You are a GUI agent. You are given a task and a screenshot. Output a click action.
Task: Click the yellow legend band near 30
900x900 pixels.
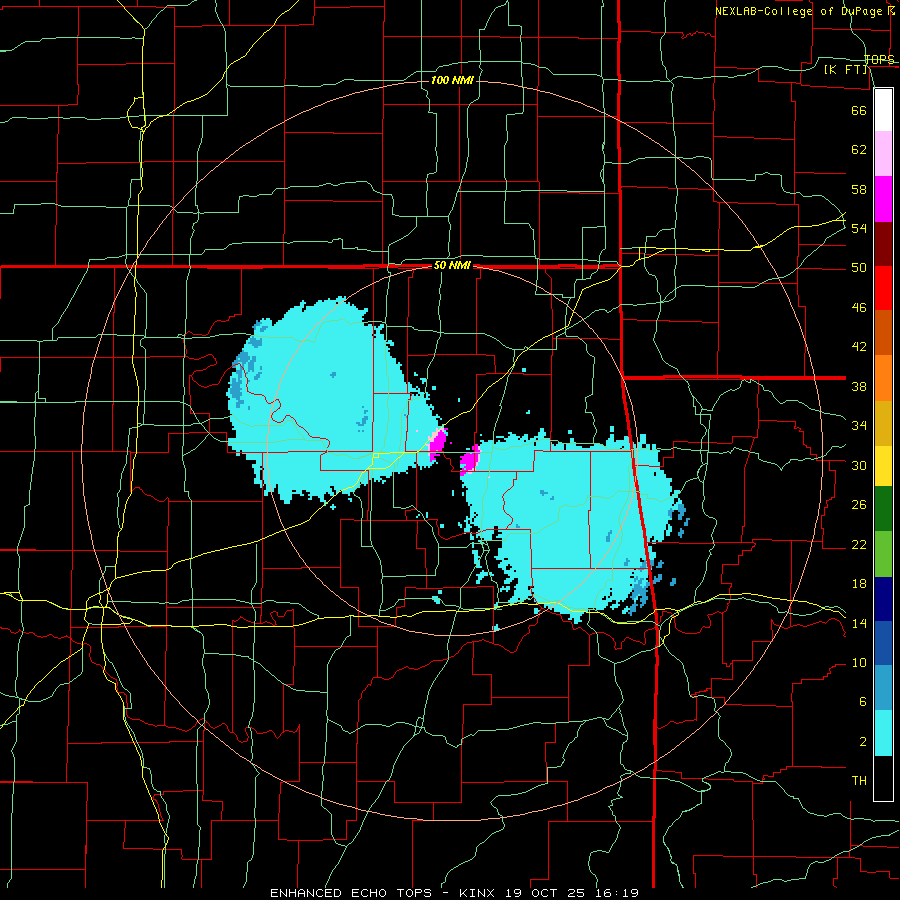click(883, 466)
